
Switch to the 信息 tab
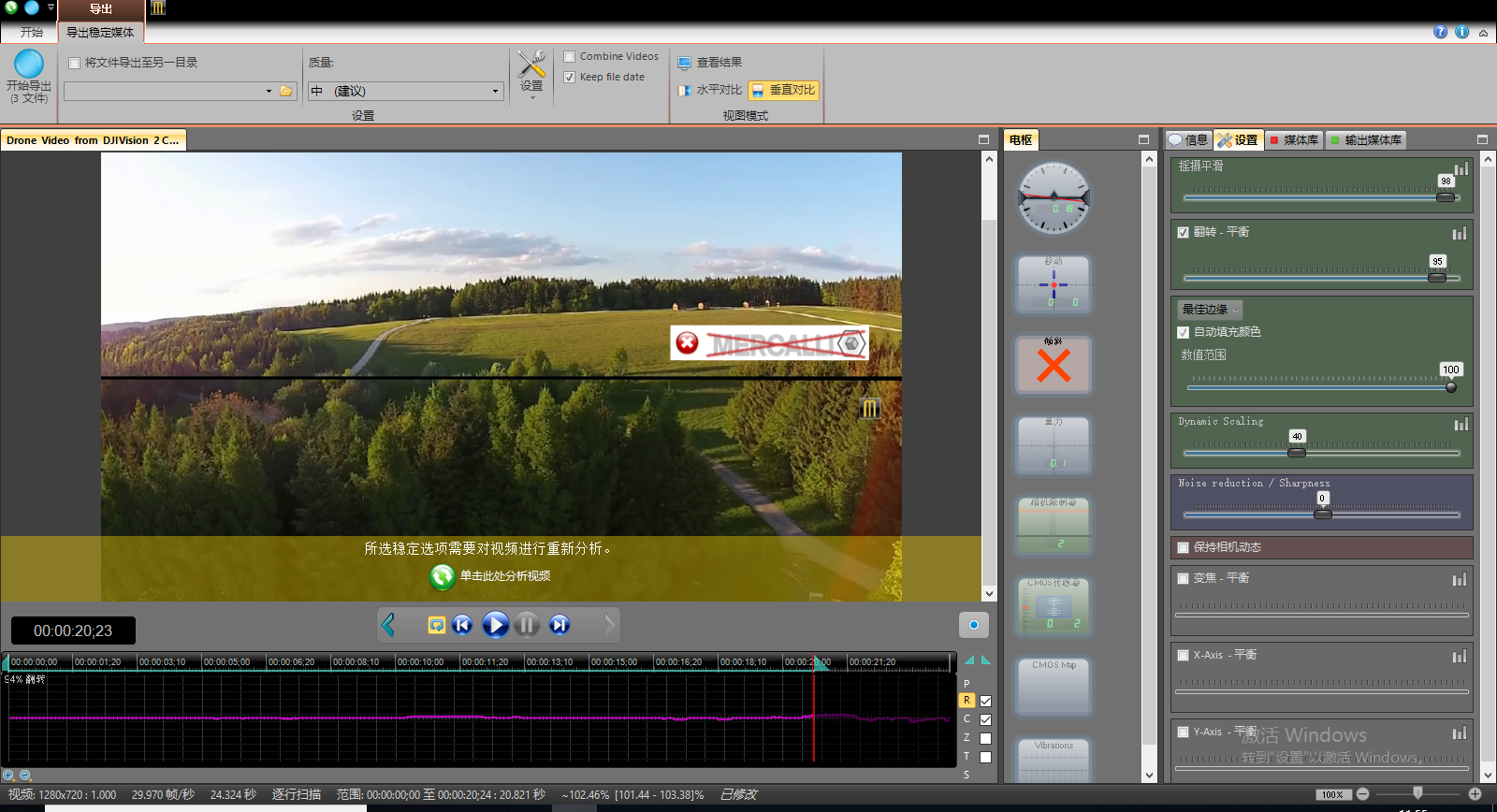pos(1188,140)
